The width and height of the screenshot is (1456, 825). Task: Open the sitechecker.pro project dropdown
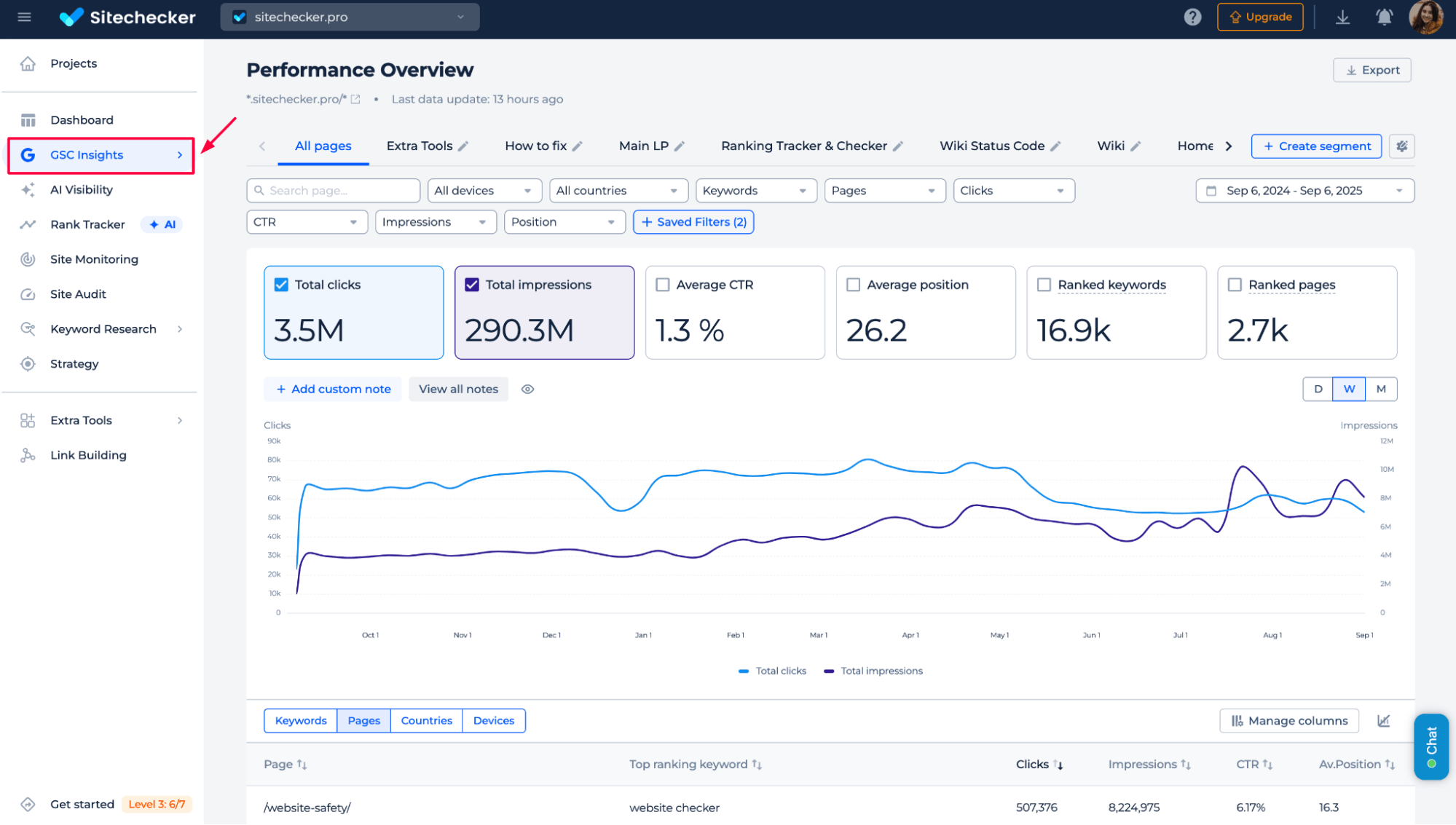pyautogui.click(x=350, y=17)
